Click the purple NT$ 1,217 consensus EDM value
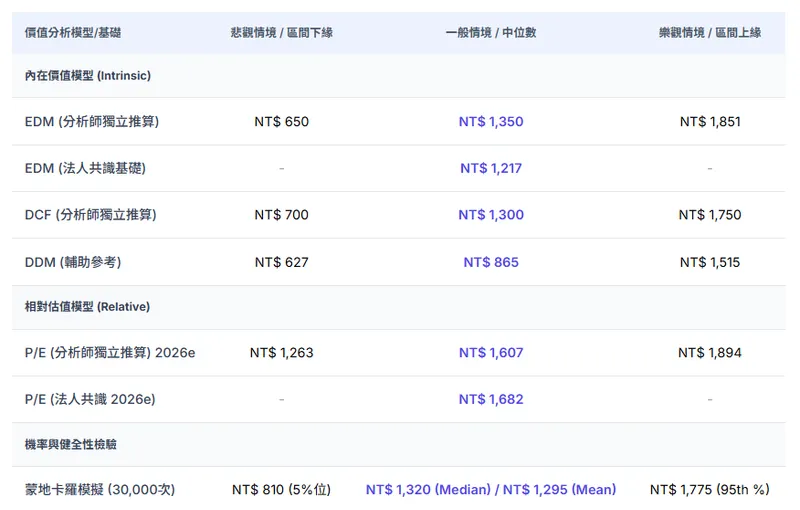The height and width of the screenshot is (510, 800). pyautogui.click(x=491, y=169)
